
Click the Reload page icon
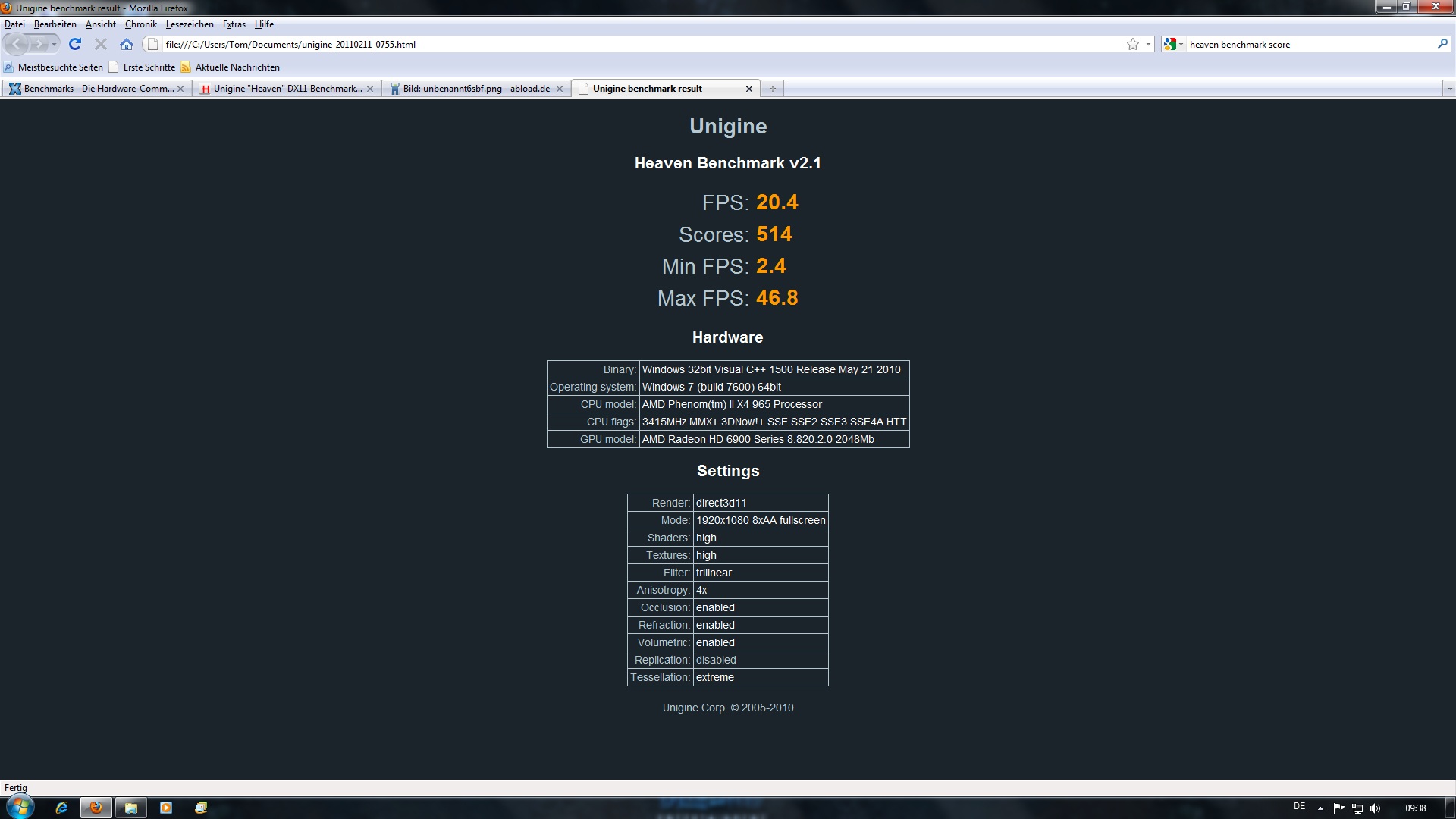(x=74, y=44)
